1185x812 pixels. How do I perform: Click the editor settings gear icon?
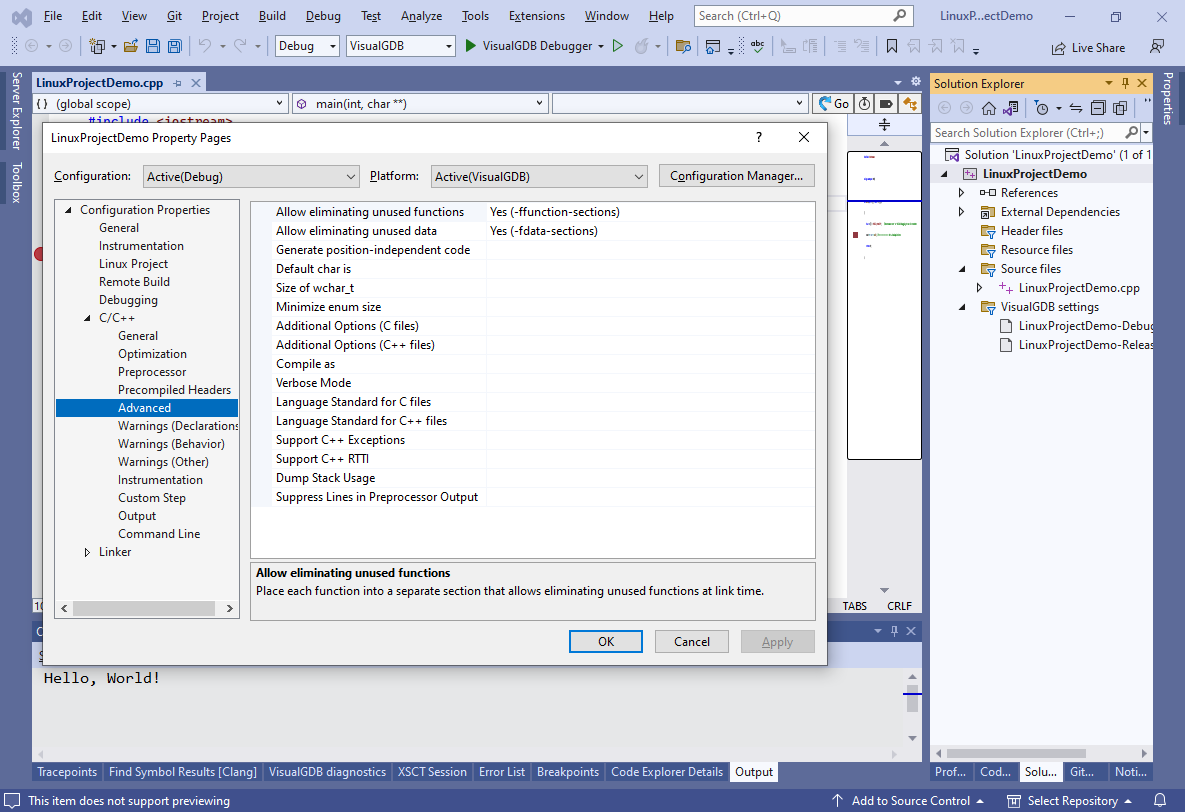coord(916,82)
